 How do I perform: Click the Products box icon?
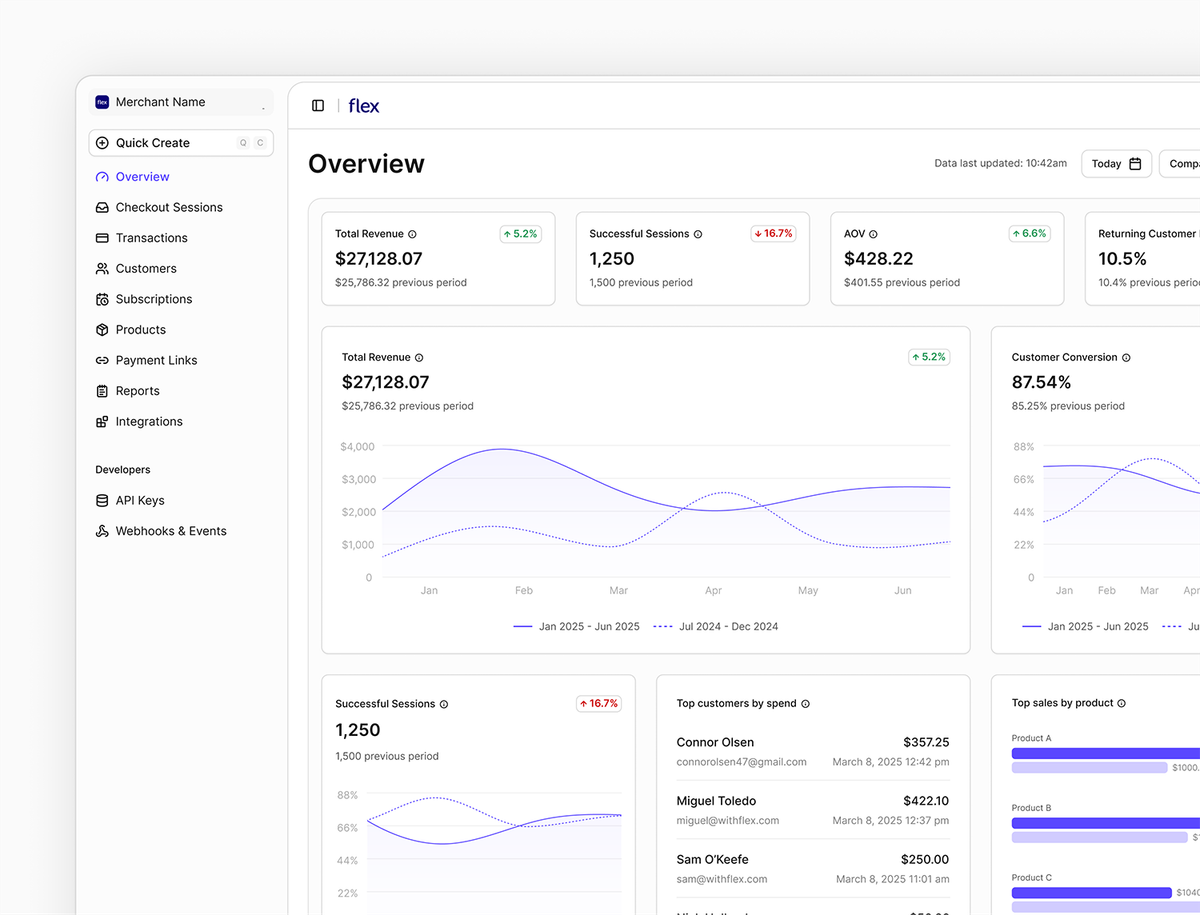point(102,330)
